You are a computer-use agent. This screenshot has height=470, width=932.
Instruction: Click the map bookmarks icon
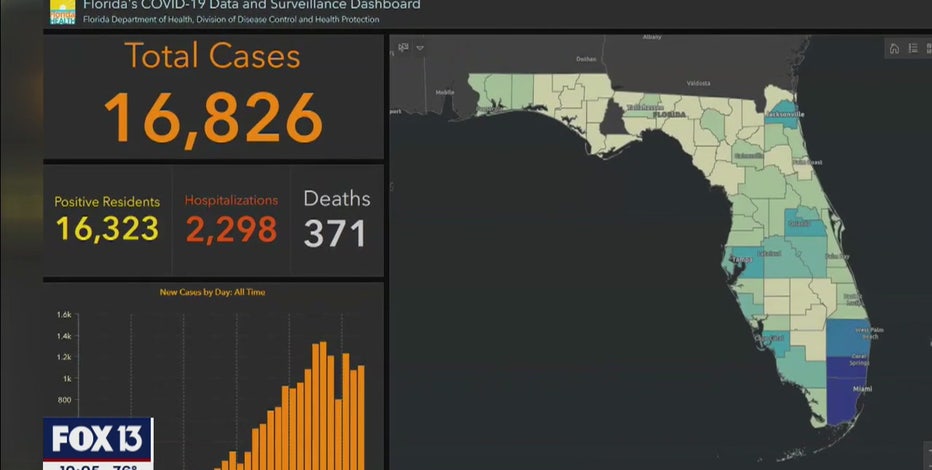(x=403, y=47)
